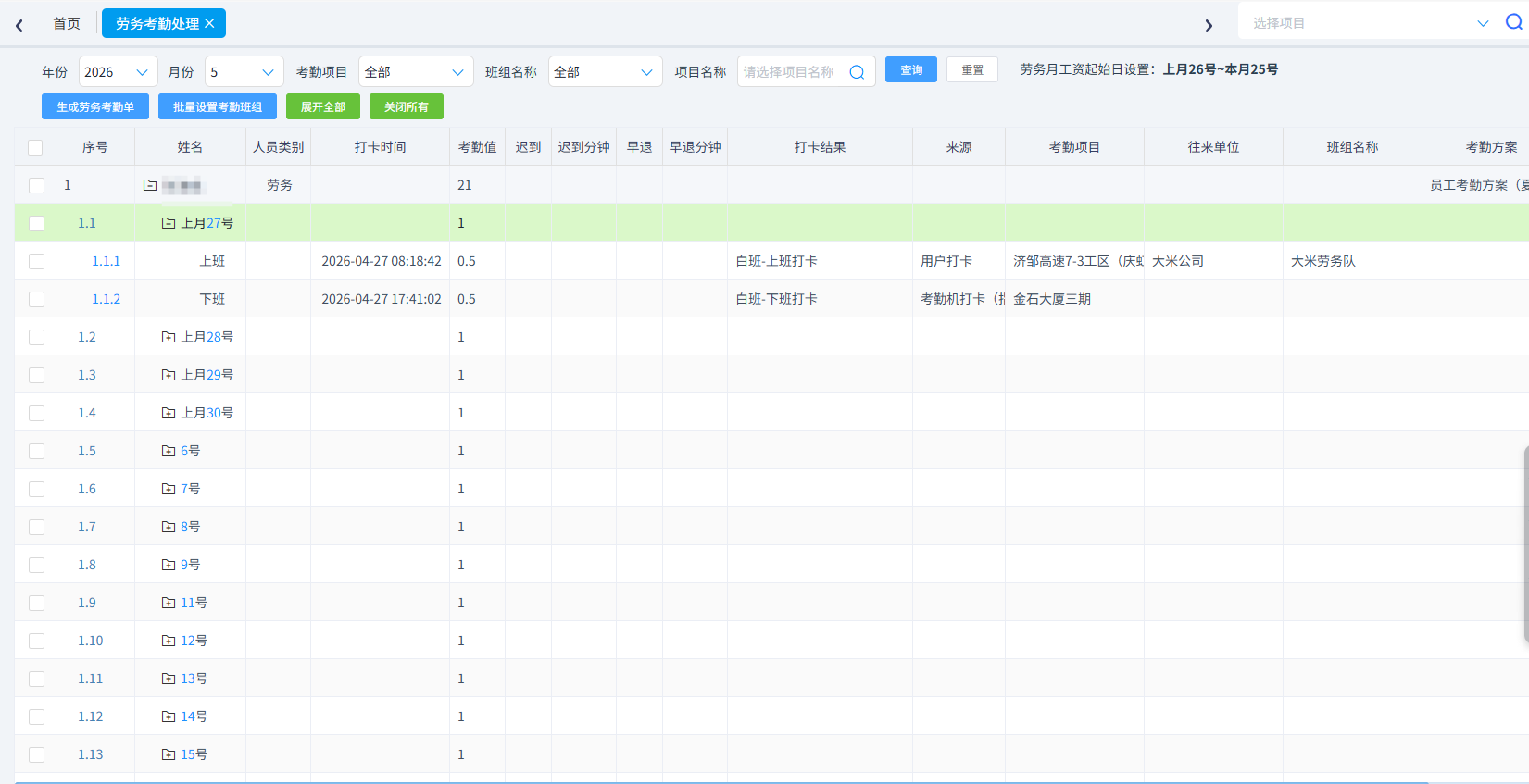Viewport: 1529px width, 784px height.
Task: Open the 考勤项目 dropdown
Action: pyautogui.click(x=416, y=72)
